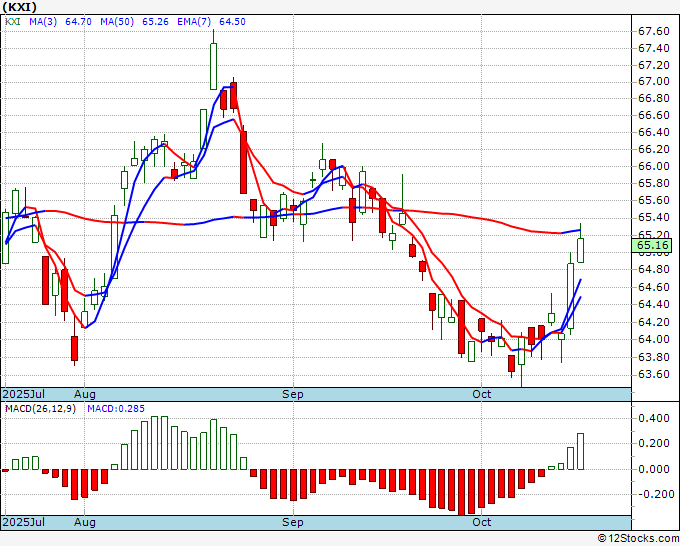Click the tall green candle peaking near 67.60

213,66
